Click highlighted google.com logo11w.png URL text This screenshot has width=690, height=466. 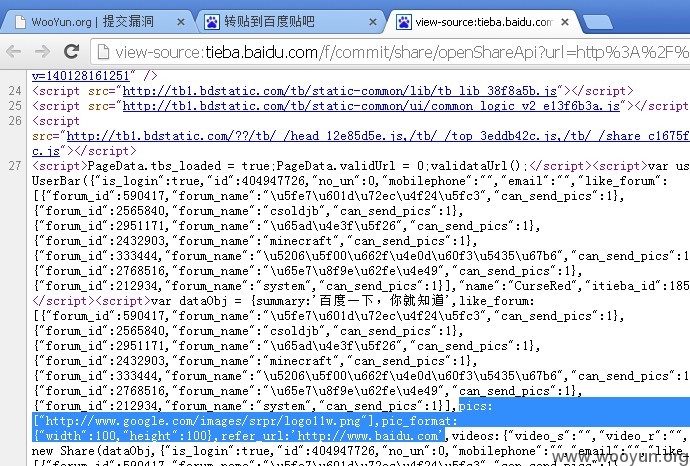[x=203, y=421]
